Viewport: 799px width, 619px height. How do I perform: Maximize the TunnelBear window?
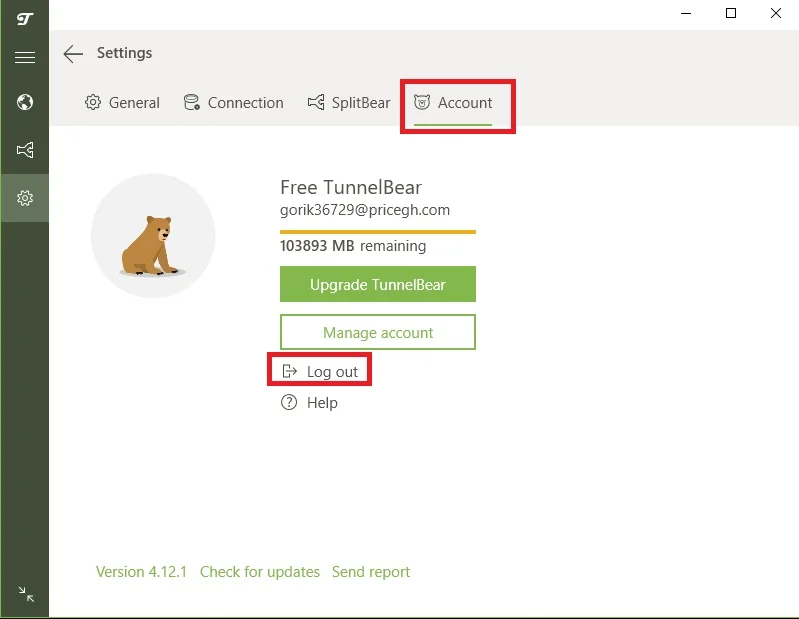[731, 14]
